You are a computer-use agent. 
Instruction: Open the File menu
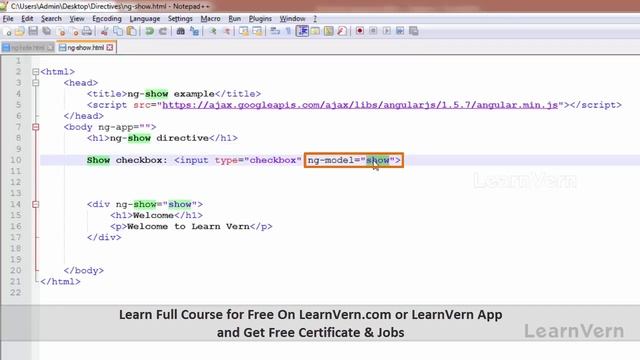[x=8, y=19]
